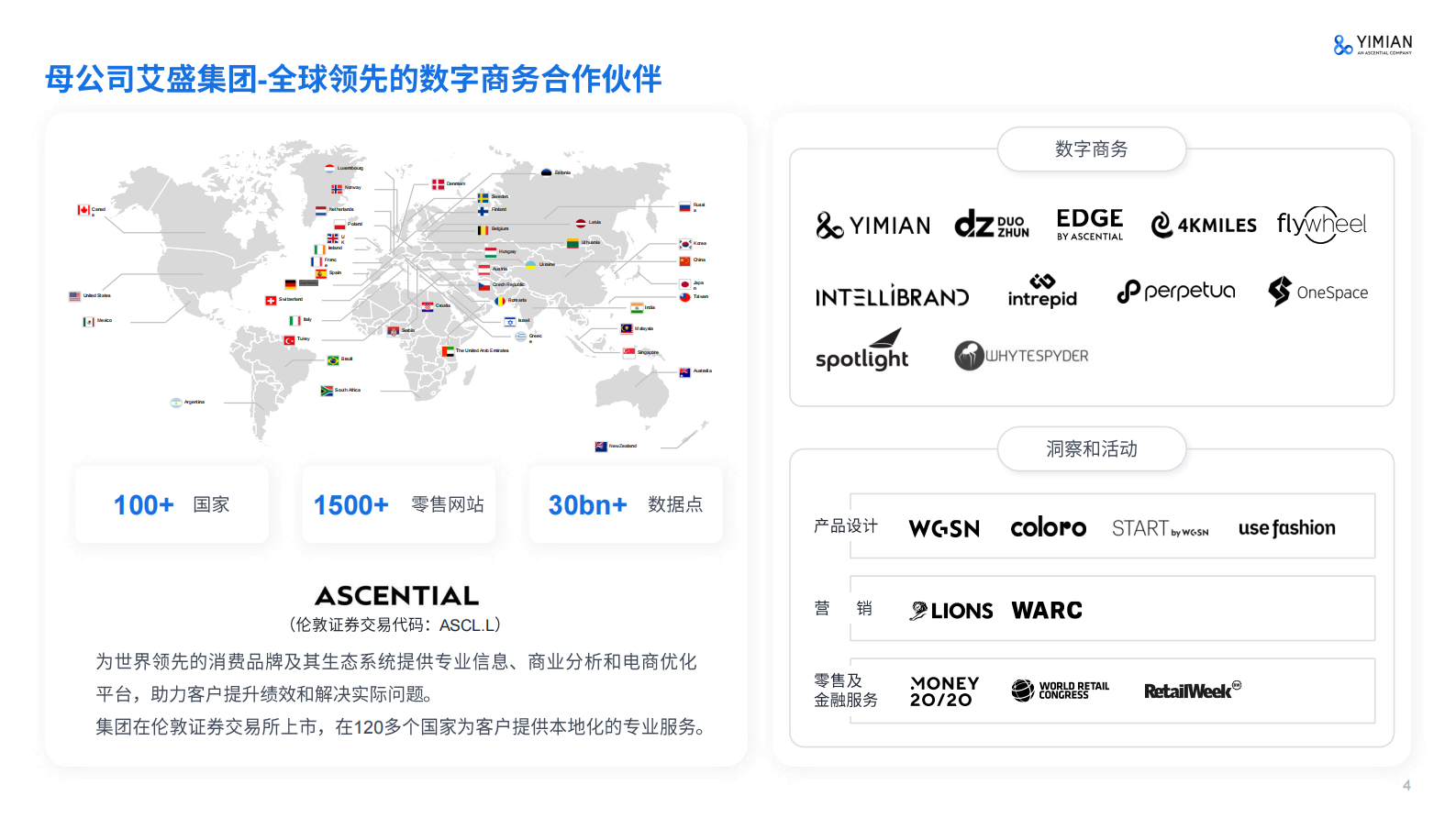Click the DuoZhun dz logo
The width and height of the screenshot is (1456, 818).
click(991, 225)
